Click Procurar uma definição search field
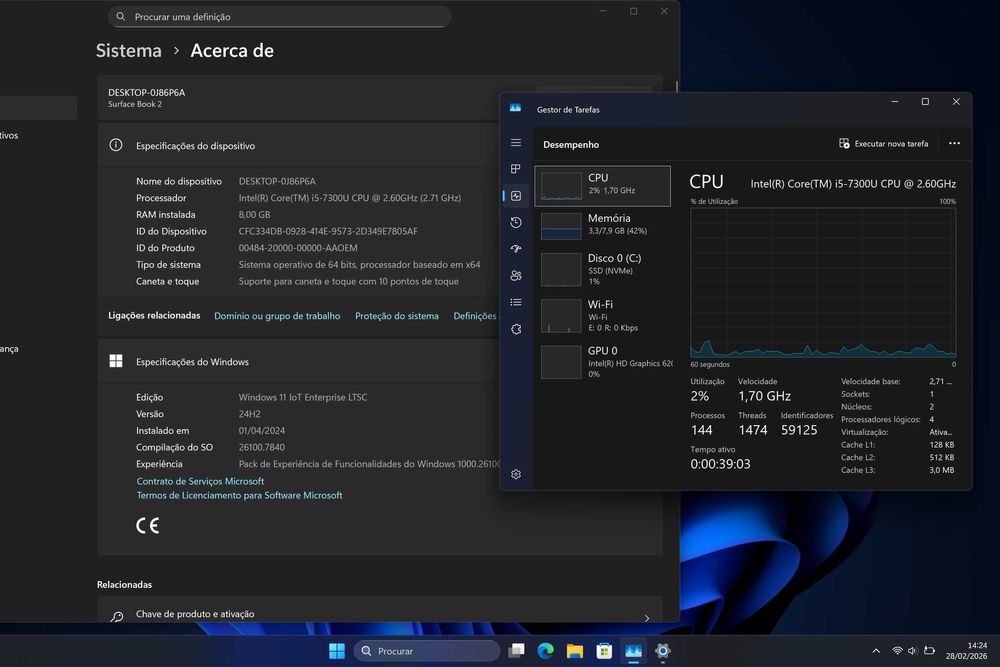This screenshot has height=667, width=1000. (x=279, y=17)
